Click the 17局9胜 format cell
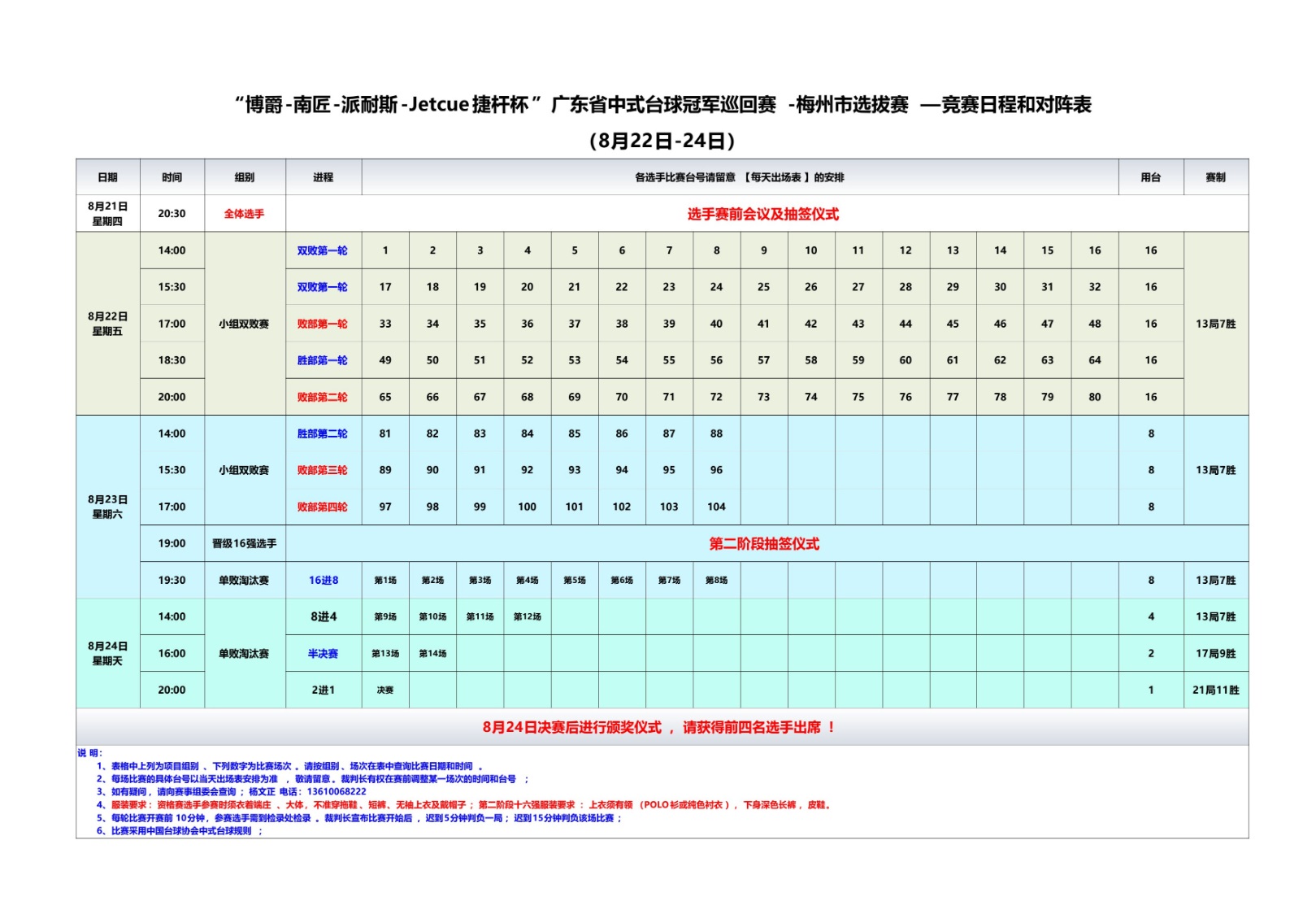Screen dimensions: 1316x910 coord(1215,653)
